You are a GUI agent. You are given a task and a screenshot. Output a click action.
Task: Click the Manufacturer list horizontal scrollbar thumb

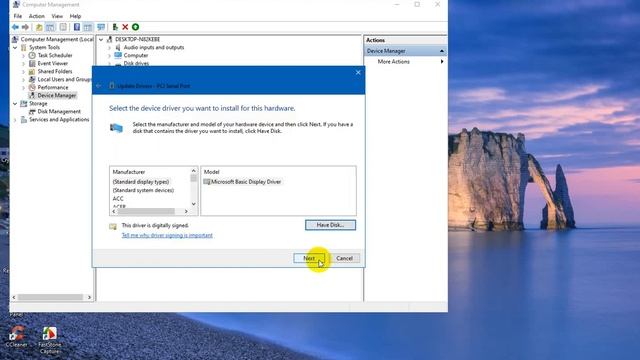point(146,211)
